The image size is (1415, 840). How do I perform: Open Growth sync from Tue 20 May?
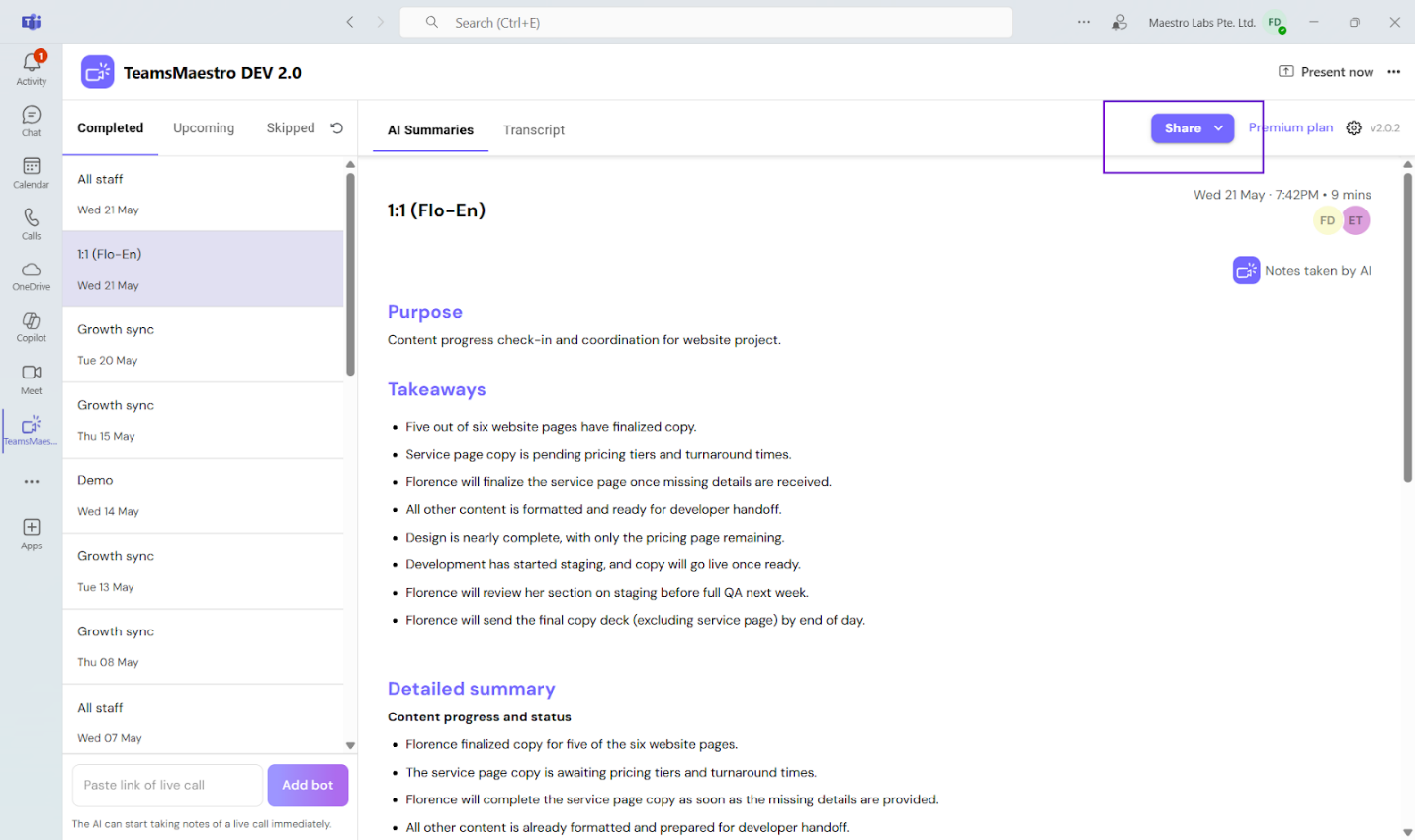pyautogui.click(x=204, y=345)
